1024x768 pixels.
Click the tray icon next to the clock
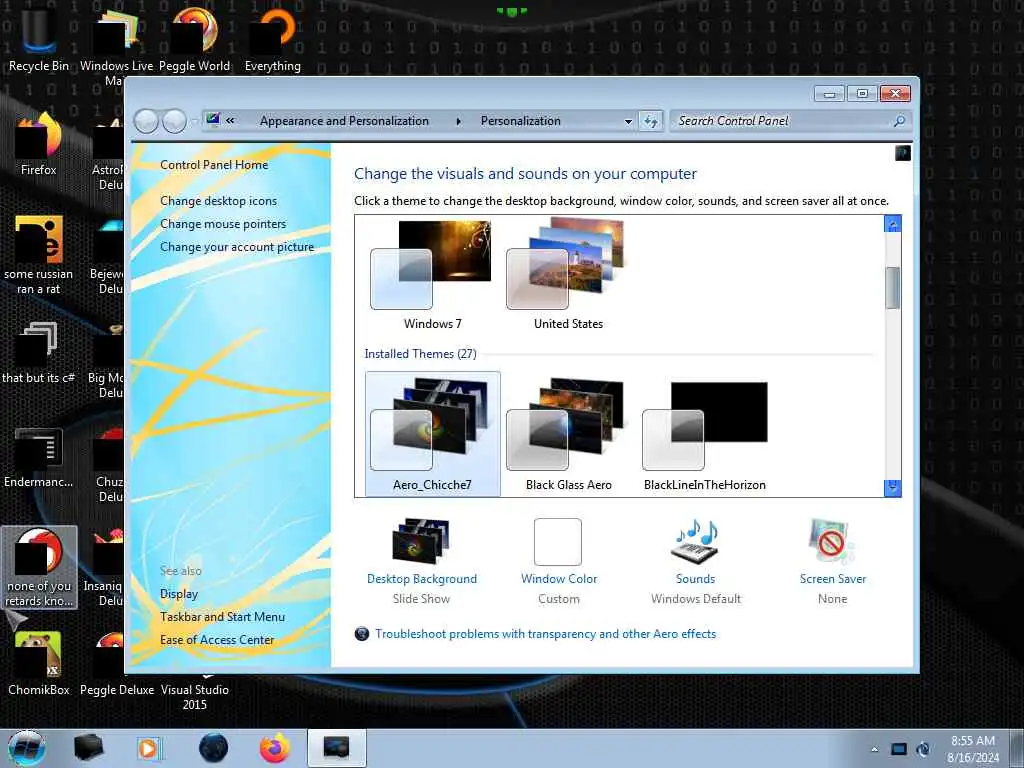tap(923, 749)
